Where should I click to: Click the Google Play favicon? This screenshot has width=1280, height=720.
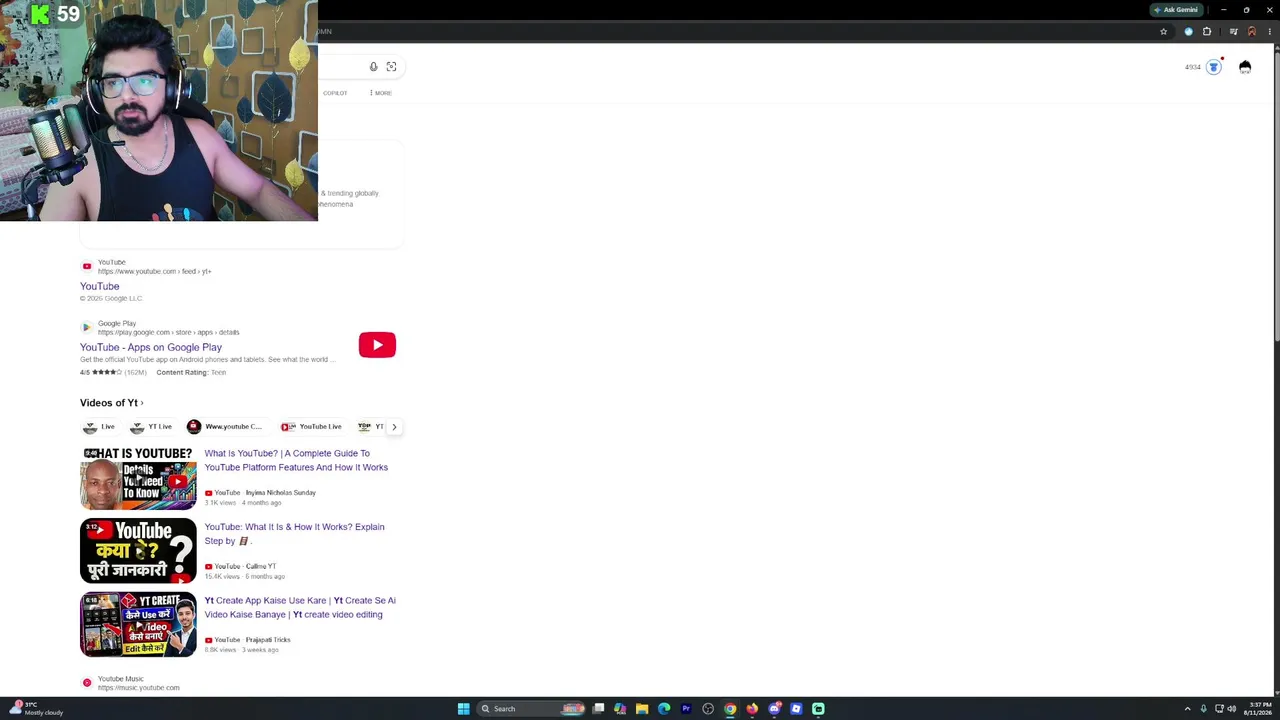[87, 327]
